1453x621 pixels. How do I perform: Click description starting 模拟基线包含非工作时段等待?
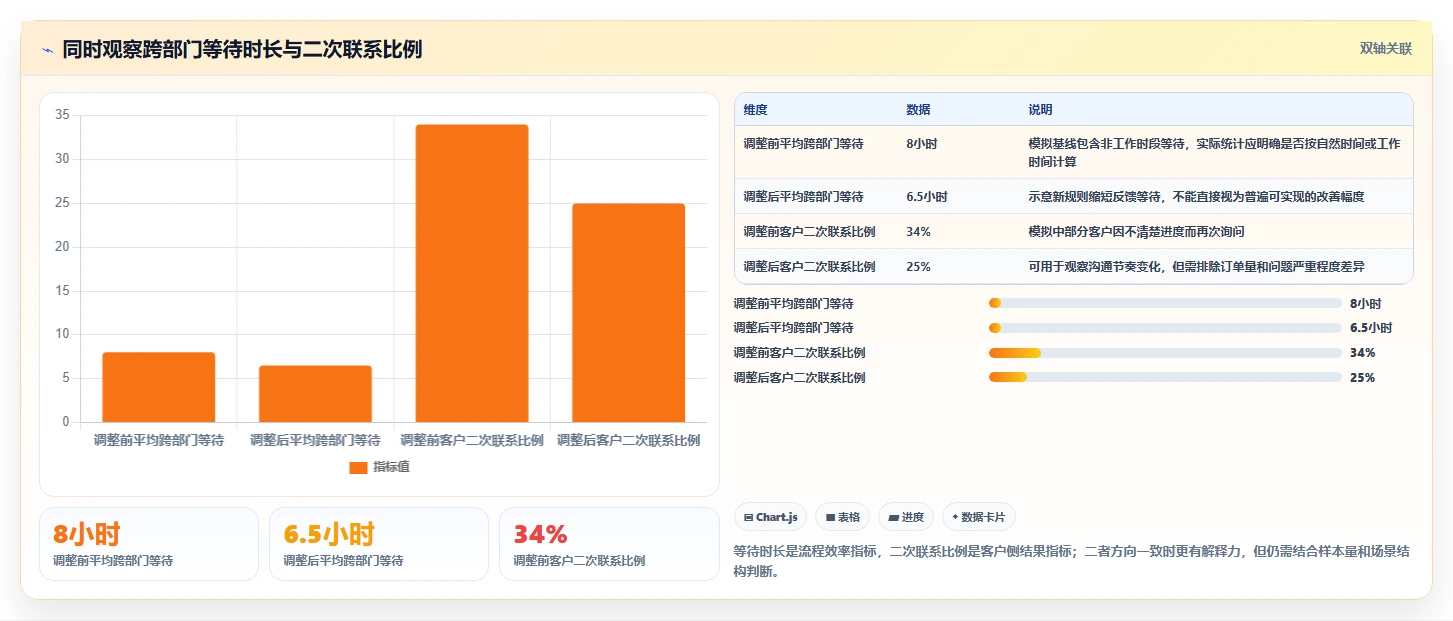[x=1214, y=153]
